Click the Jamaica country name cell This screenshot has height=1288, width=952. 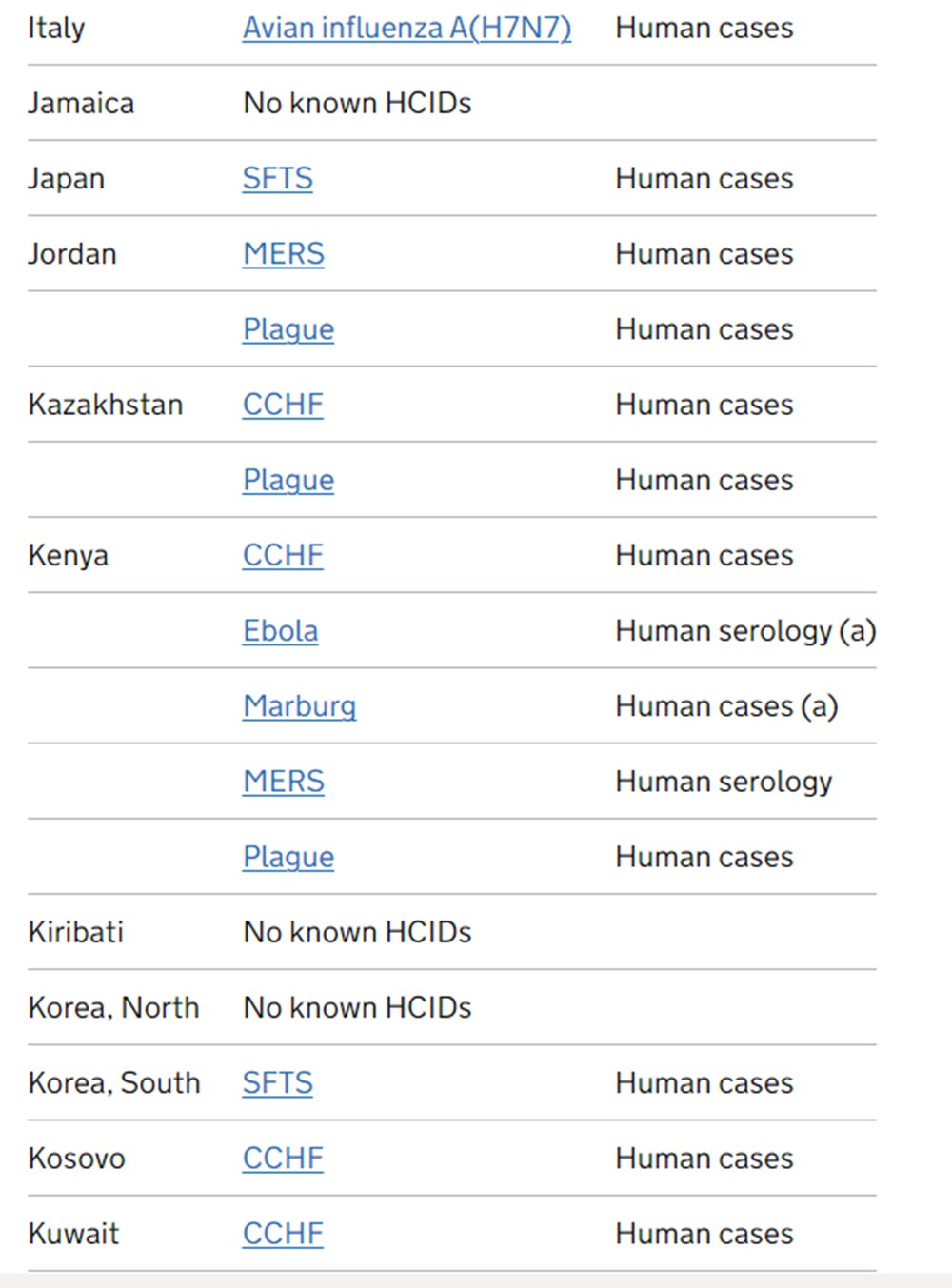(x=81, y=104)
